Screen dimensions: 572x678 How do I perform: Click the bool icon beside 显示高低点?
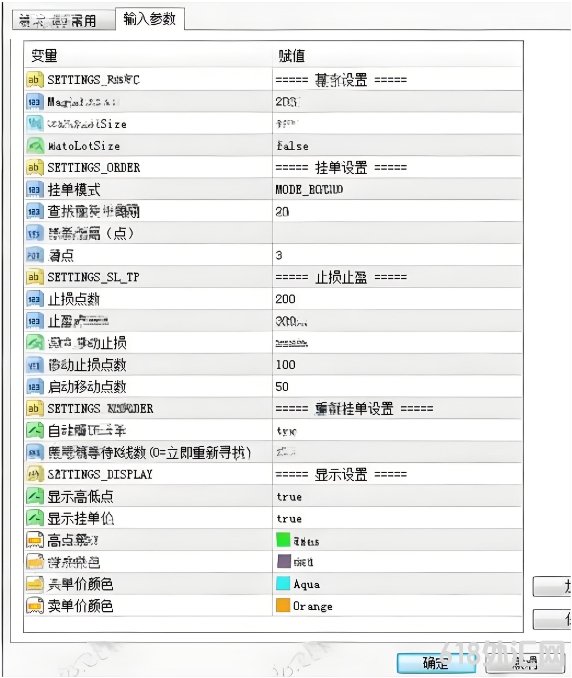[35, 496]
